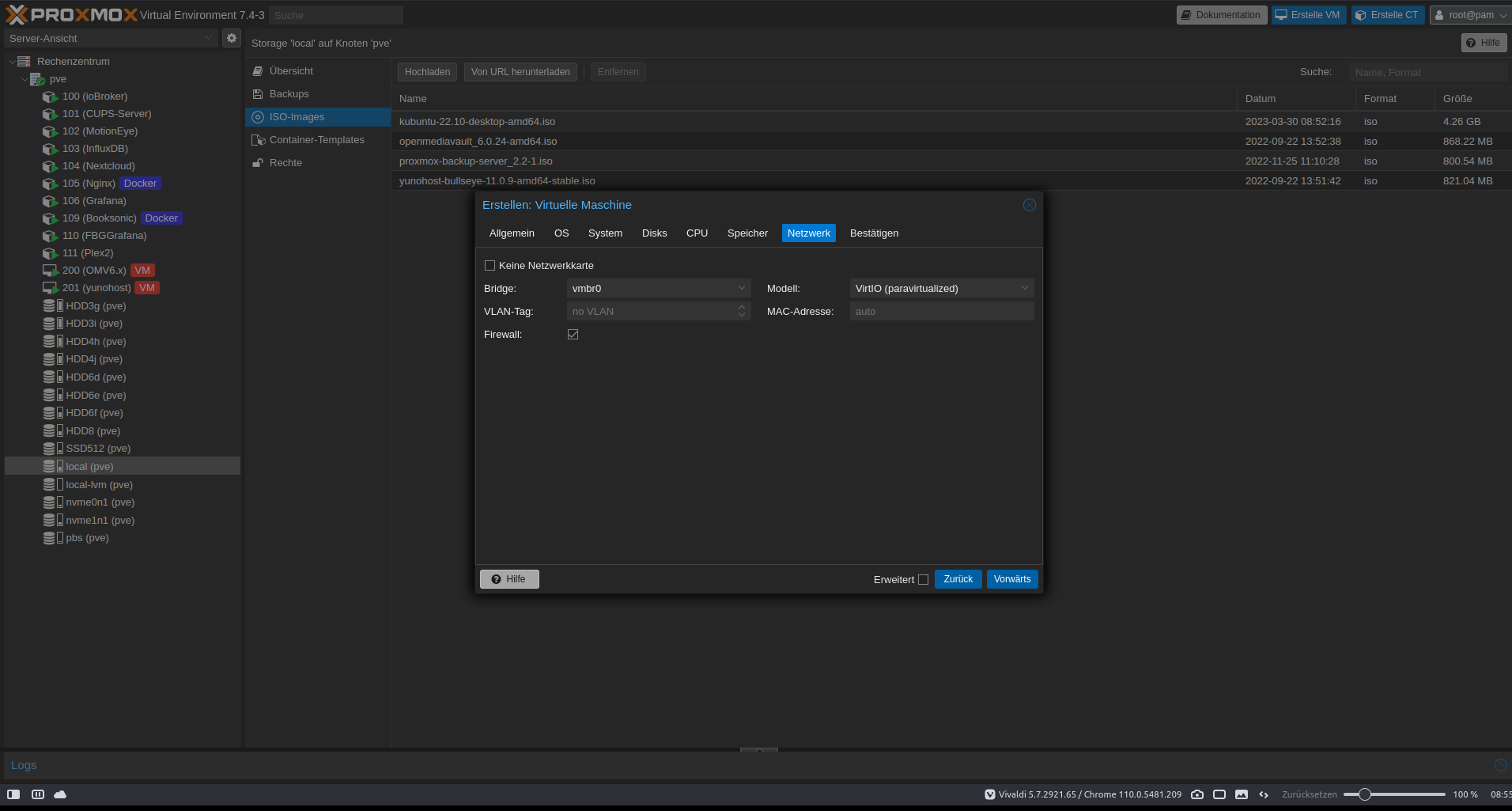
Task: Select container 101 (CUPS-Server)
Action: pos(107,114)
